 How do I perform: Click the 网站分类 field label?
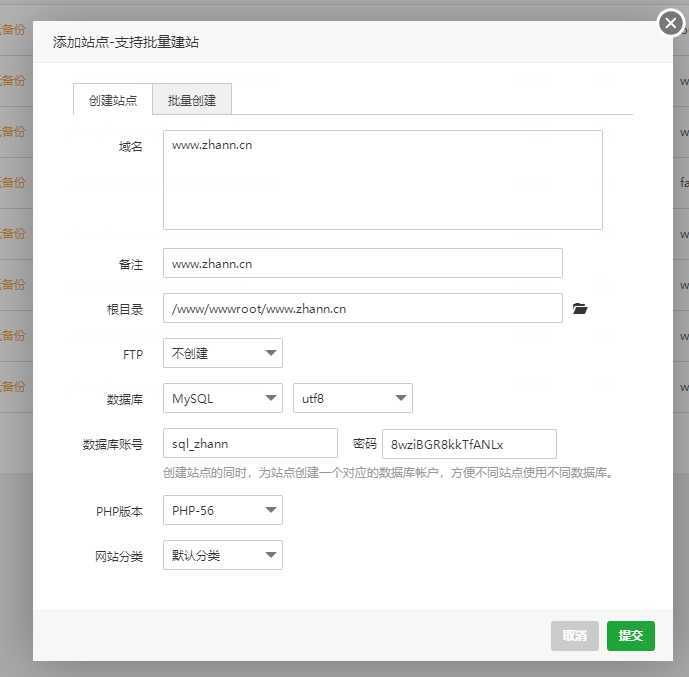click(x=119, y=556)
